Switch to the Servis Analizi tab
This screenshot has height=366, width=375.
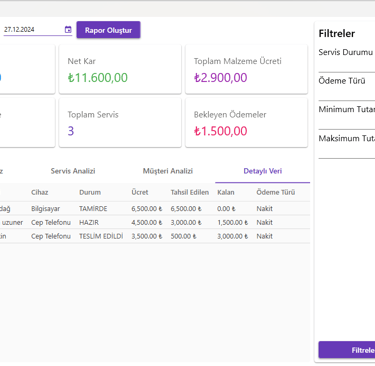(x=73, y=171)
